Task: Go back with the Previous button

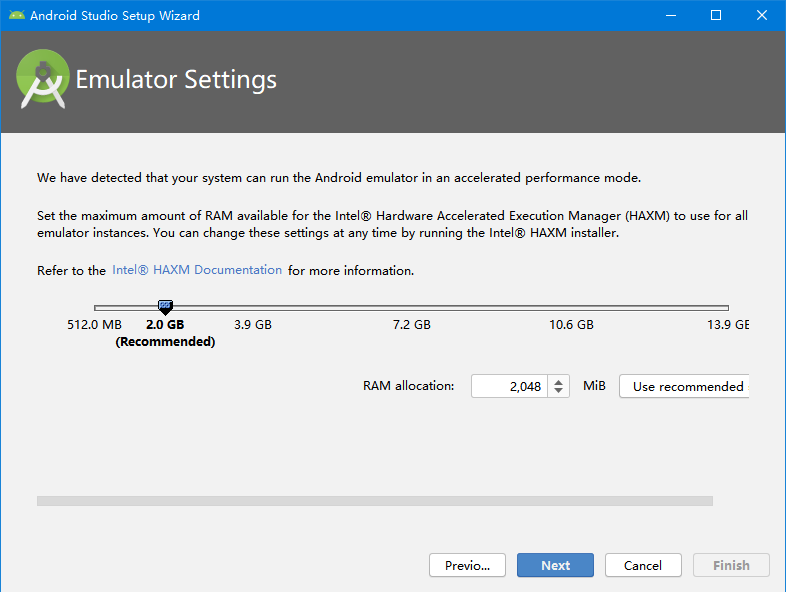Action: pos(467,565)
